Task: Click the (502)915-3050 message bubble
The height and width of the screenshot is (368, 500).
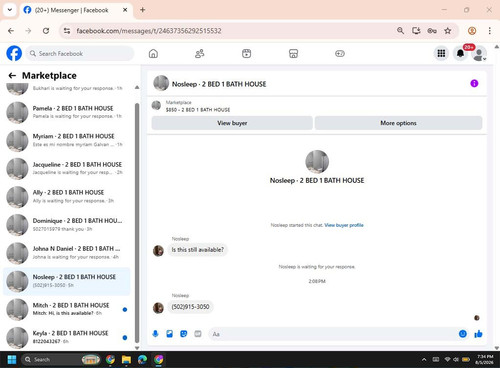Action: (190, 307)
